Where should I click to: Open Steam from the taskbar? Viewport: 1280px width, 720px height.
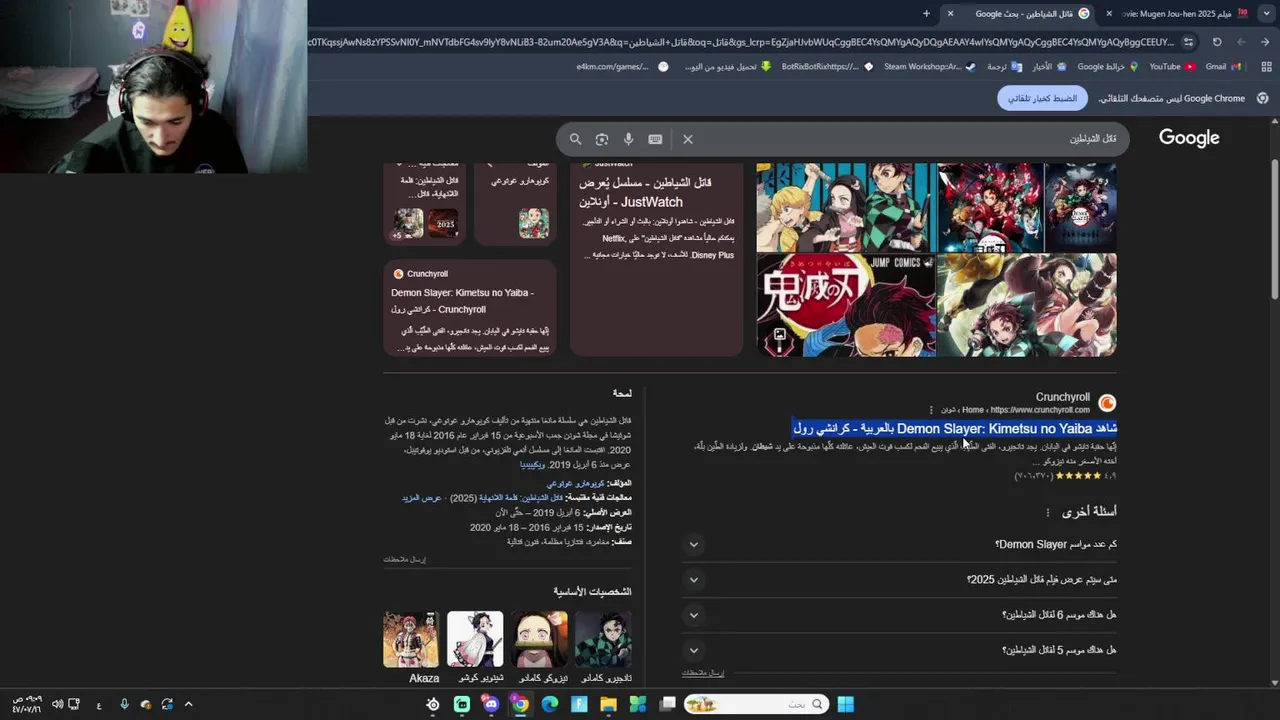pos(433,704)
